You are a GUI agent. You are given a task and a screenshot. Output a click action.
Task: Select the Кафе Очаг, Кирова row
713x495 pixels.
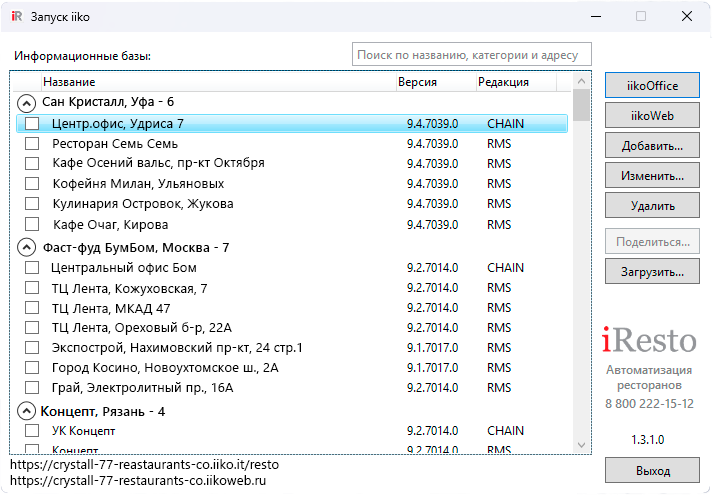[292, 225]
